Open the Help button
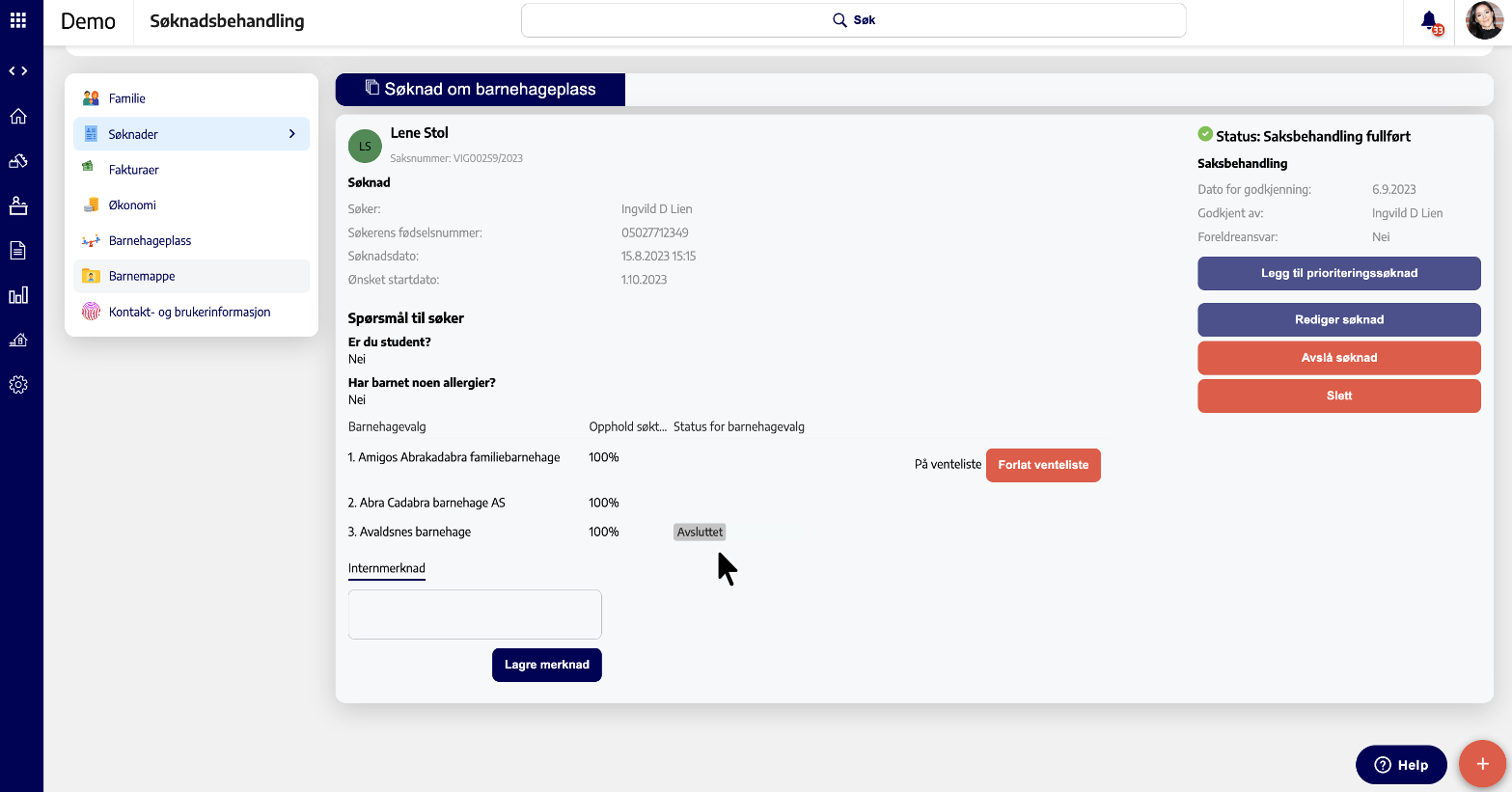Viewport: 1512px width, 792px height. point(1401,765)
